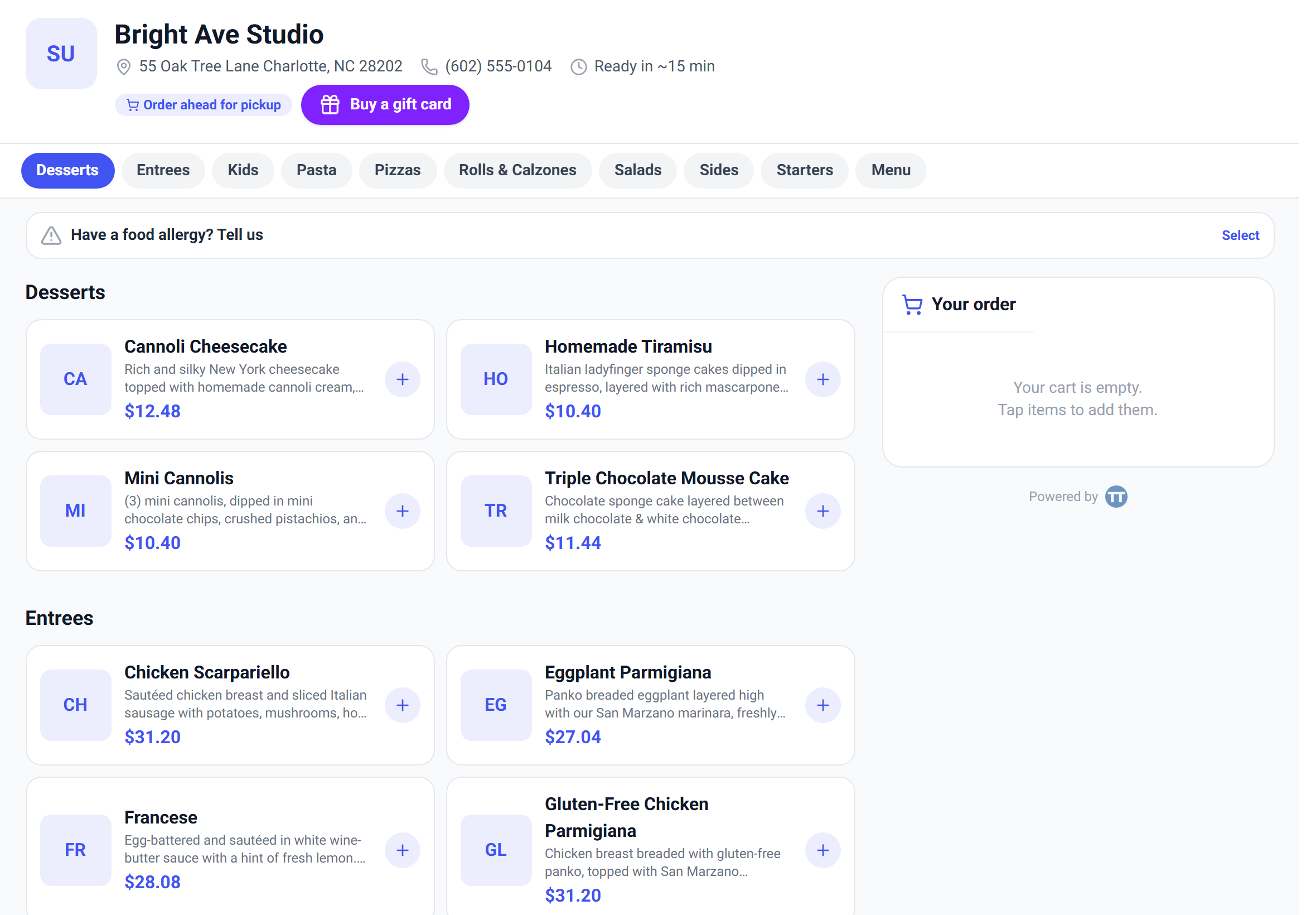Click Gluten-Free Chicken Parmigiana title

coord(626,817)
